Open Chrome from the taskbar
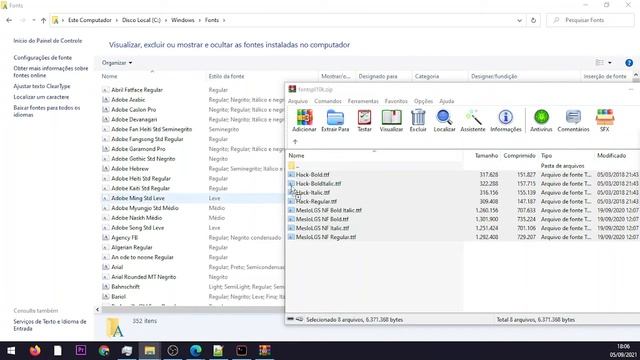 (x=104, y=351)
